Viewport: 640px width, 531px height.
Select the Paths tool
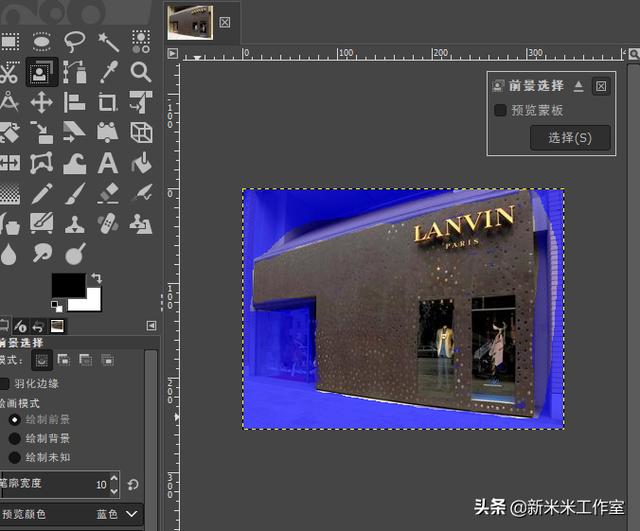click(x=75, y=72)
